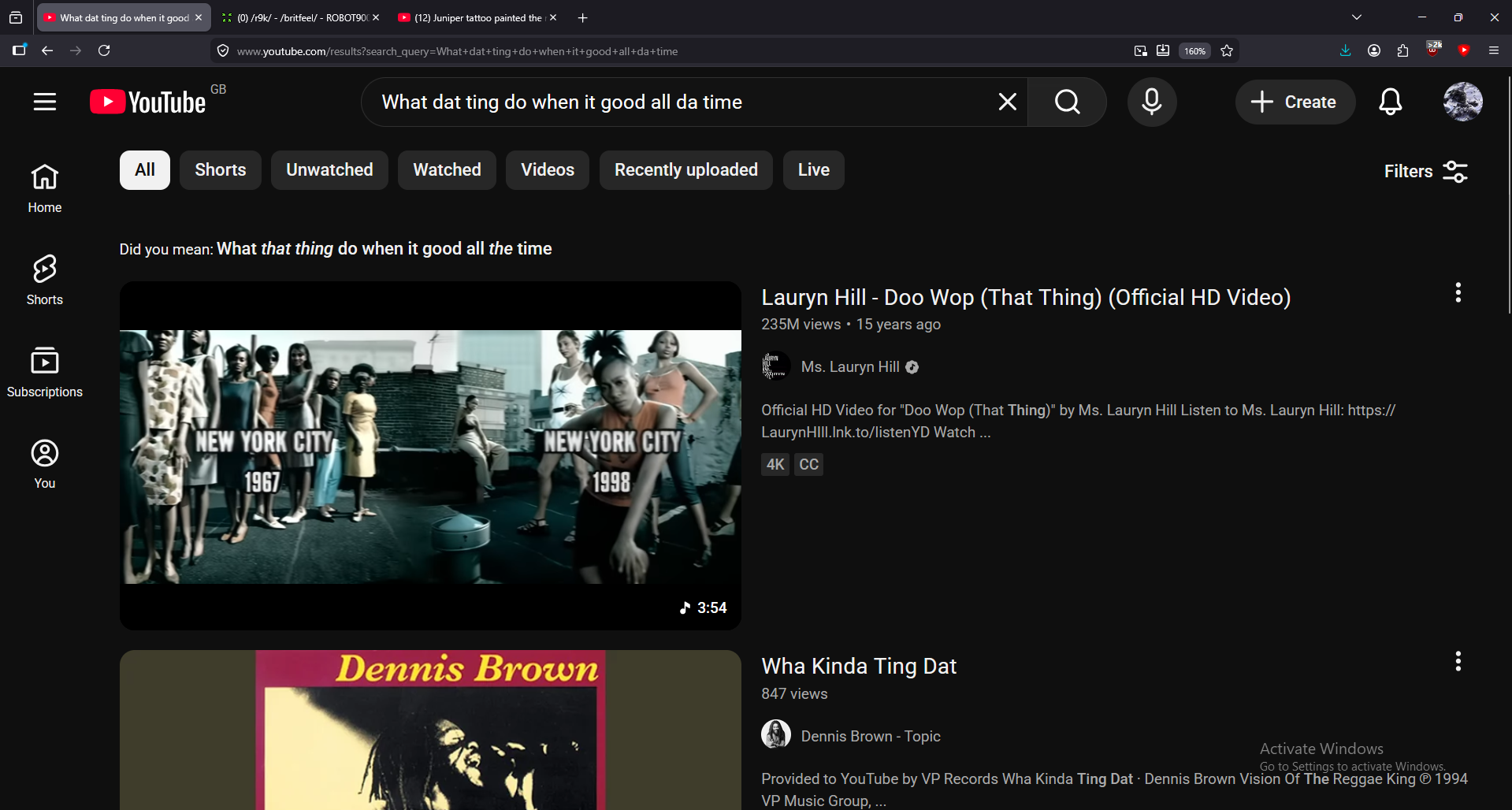Screen dimensions: 1512x810
Task: Select the Recently uploaded filter chip
Action: 686,170
